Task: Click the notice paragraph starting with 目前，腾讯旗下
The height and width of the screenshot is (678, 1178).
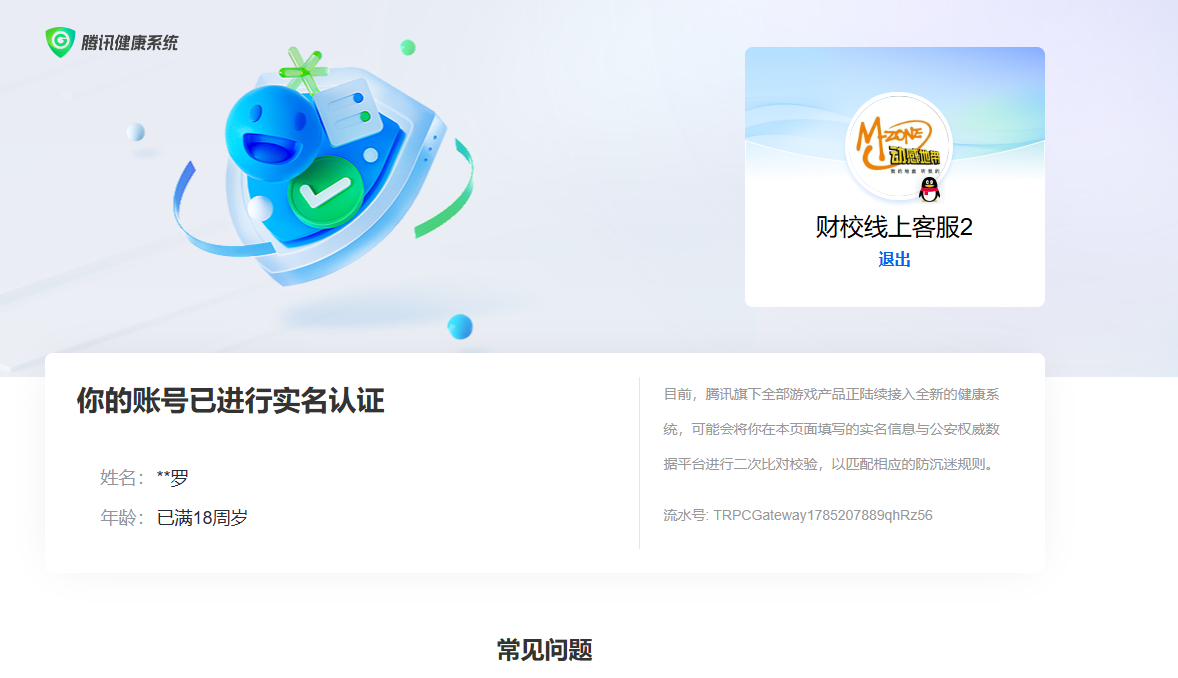Action: pyautogui.click(x=831, y=429)
